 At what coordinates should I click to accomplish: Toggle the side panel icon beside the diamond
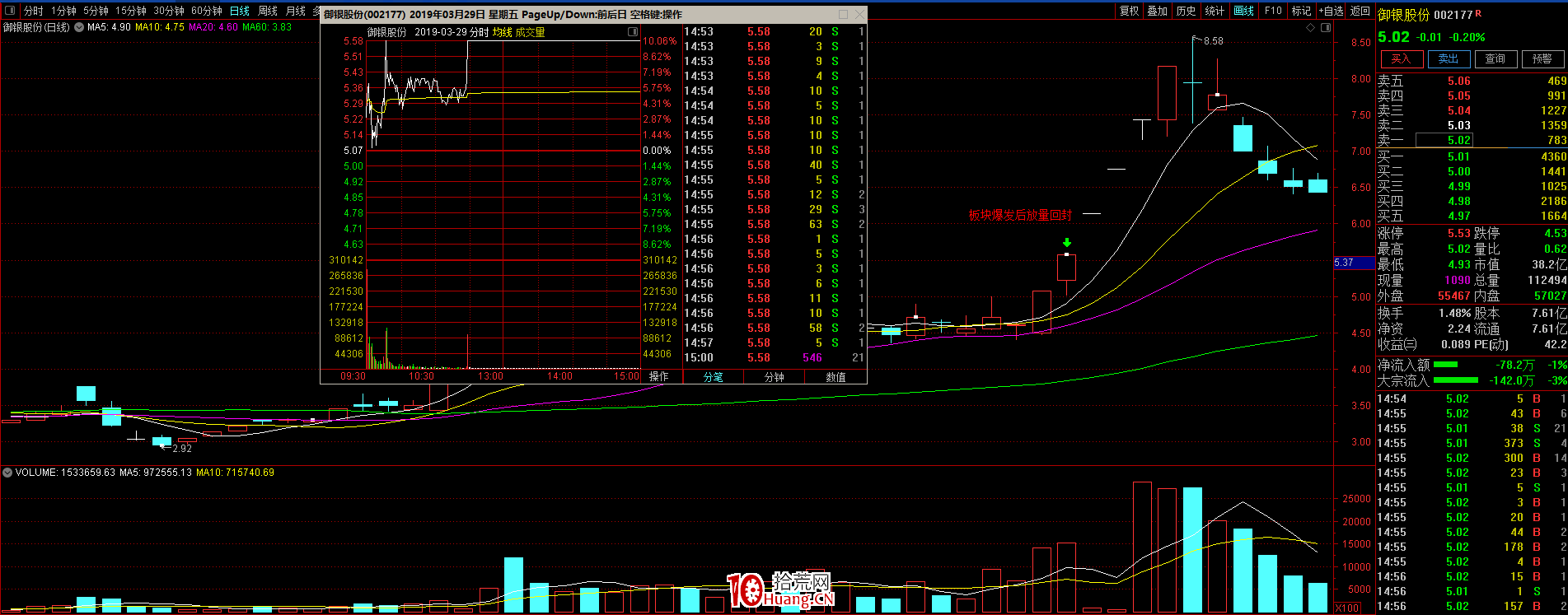[x=1325, y=27]
